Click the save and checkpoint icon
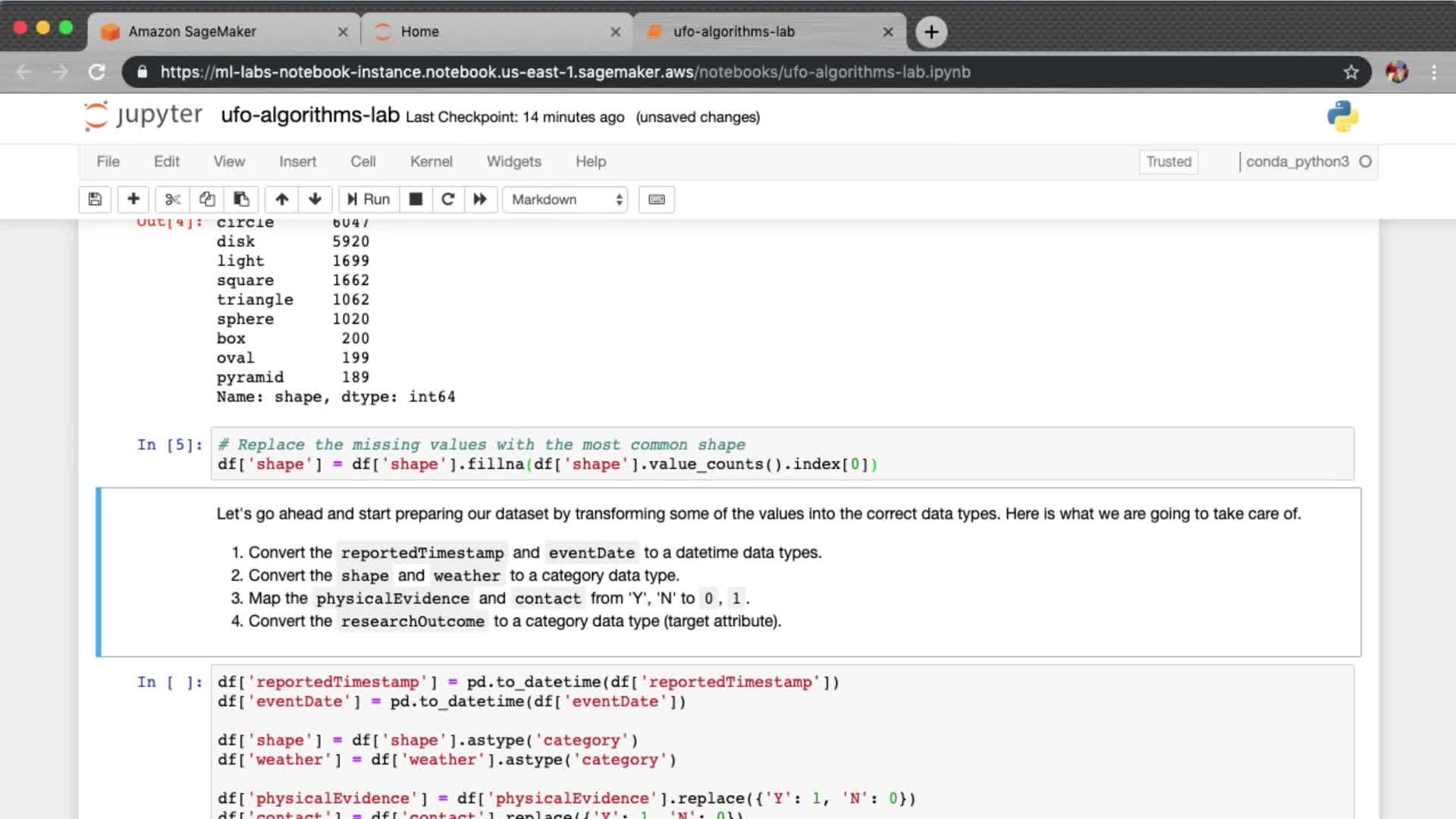 click(95, 199)
